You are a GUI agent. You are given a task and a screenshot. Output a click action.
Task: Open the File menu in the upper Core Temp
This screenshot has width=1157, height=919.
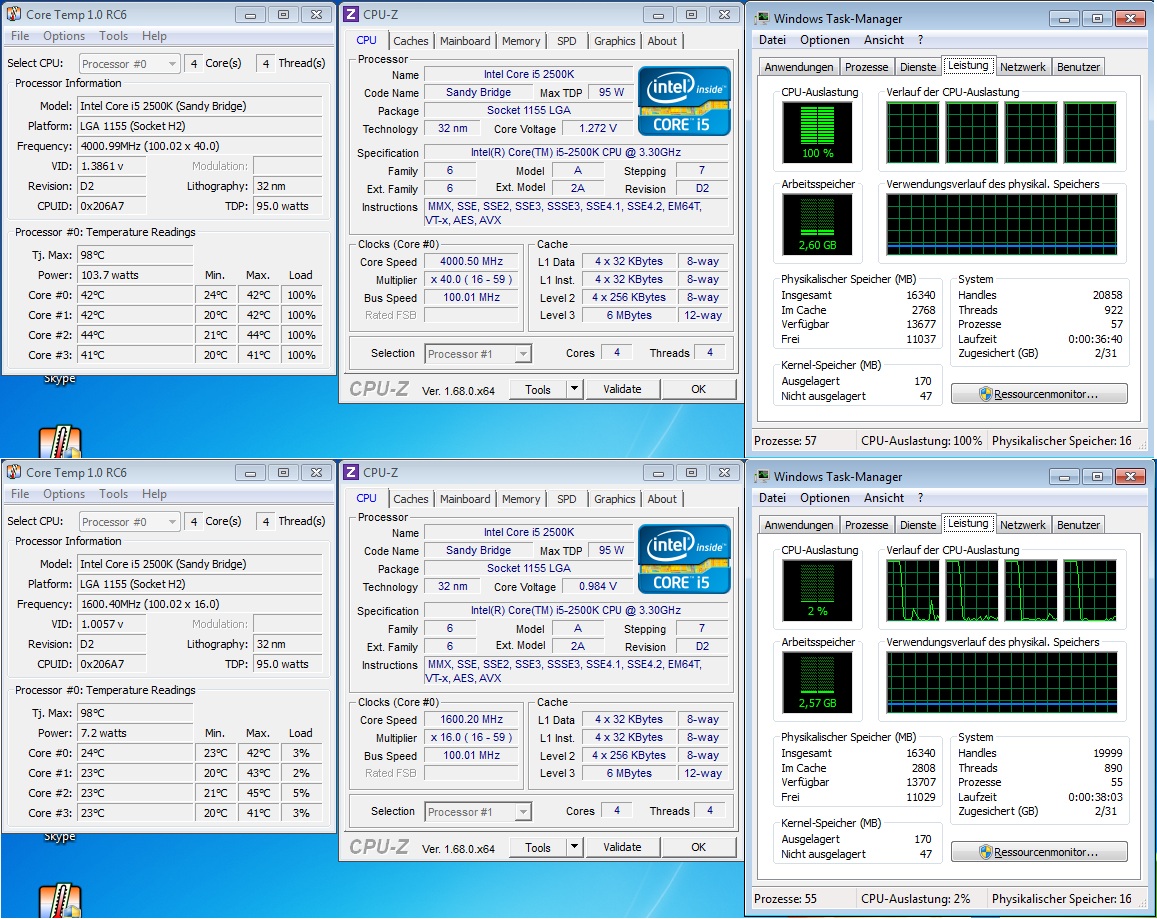pyautogui.click(x=20, y=35)
